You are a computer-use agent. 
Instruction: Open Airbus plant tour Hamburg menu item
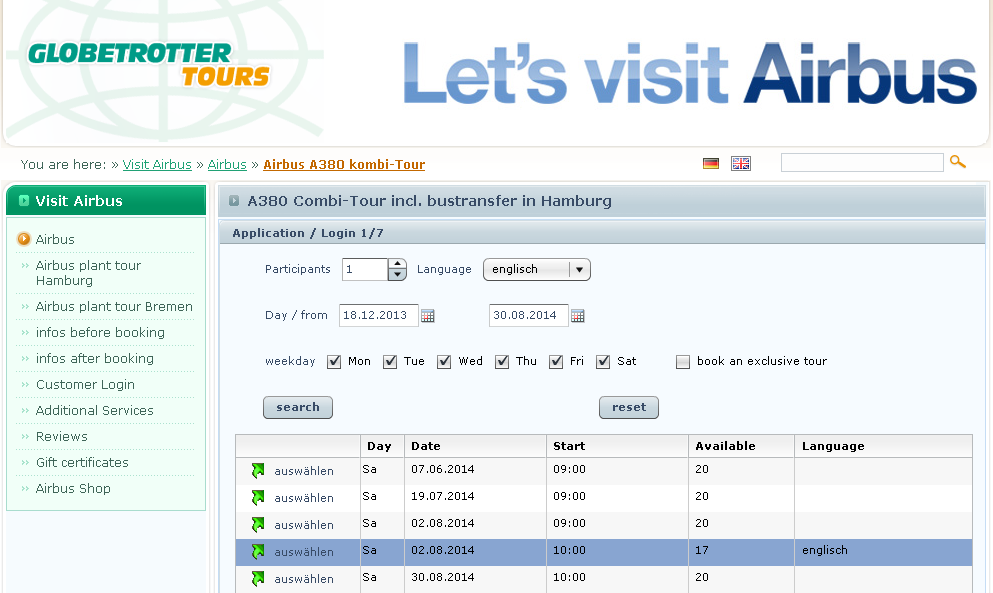[x=88, y=273]
